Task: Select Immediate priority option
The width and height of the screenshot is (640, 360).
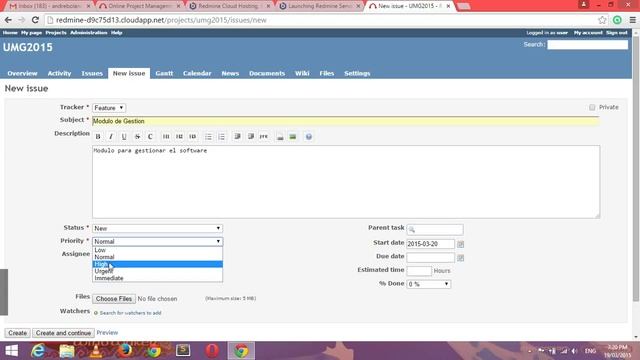Action: pyautogui.click(x=158, y=278)
